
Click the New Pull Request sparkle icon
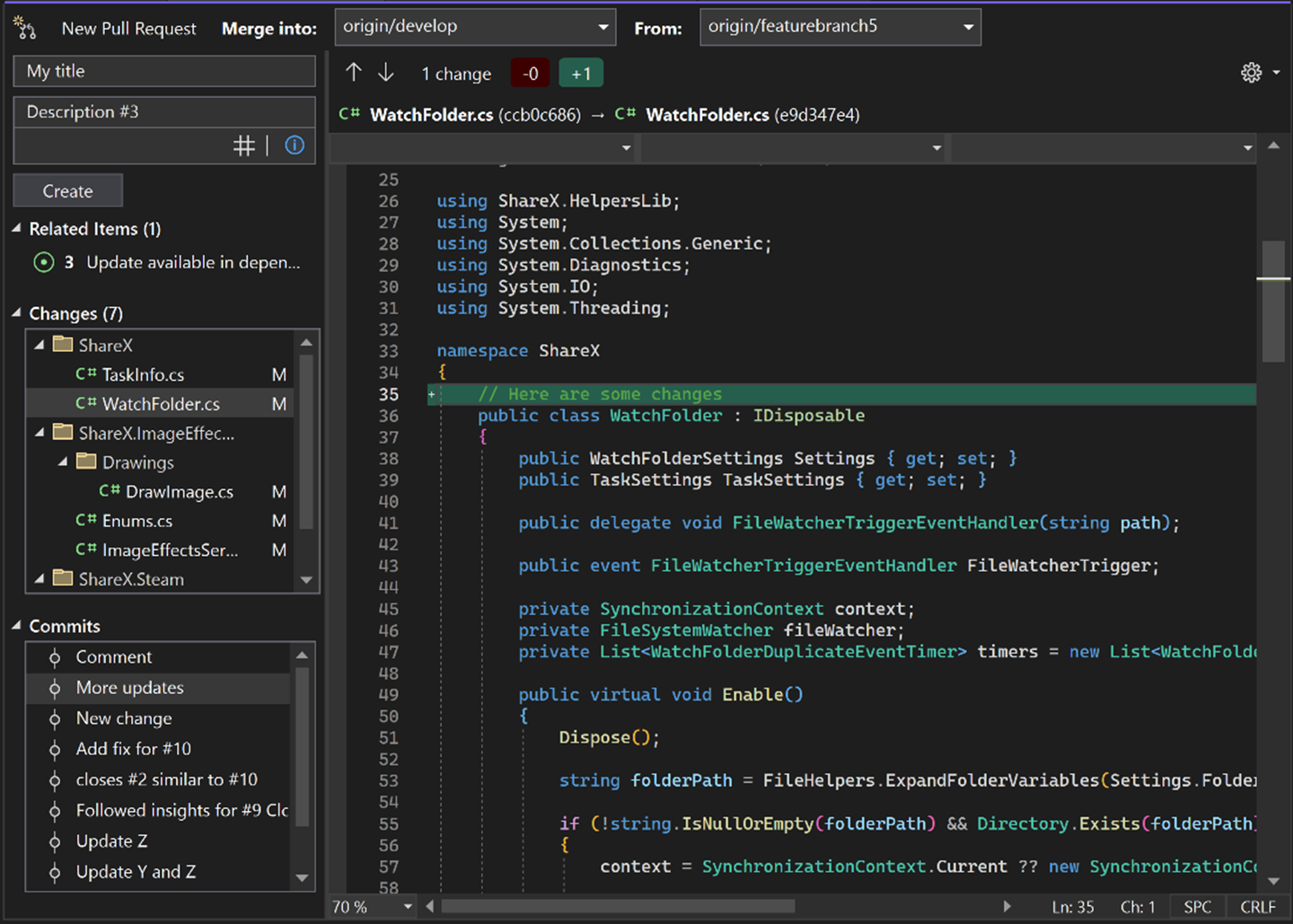pyautogui.click(x=25, y=28)
